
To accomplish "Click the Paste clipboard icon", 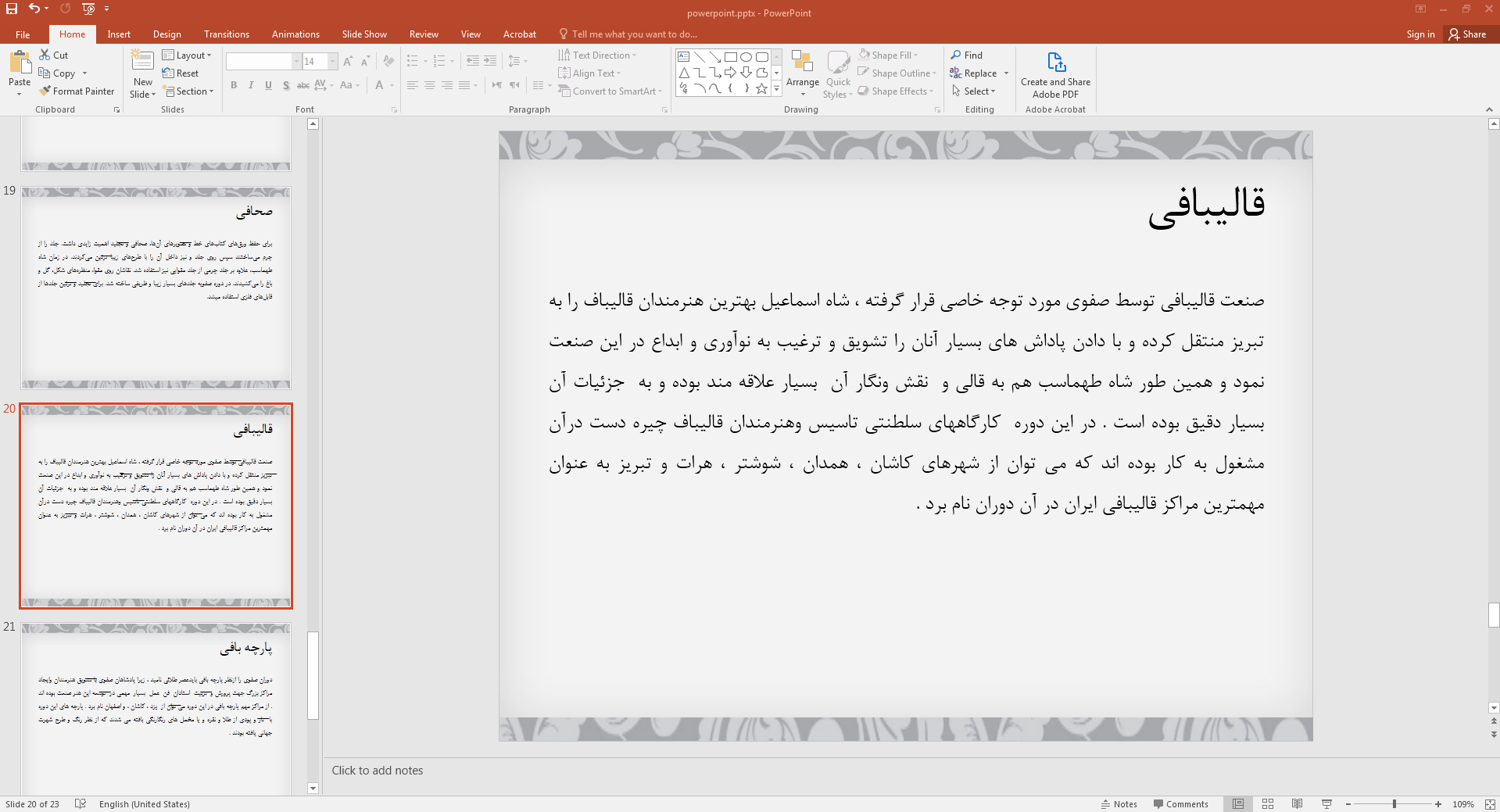I will (x=20, y=63).
